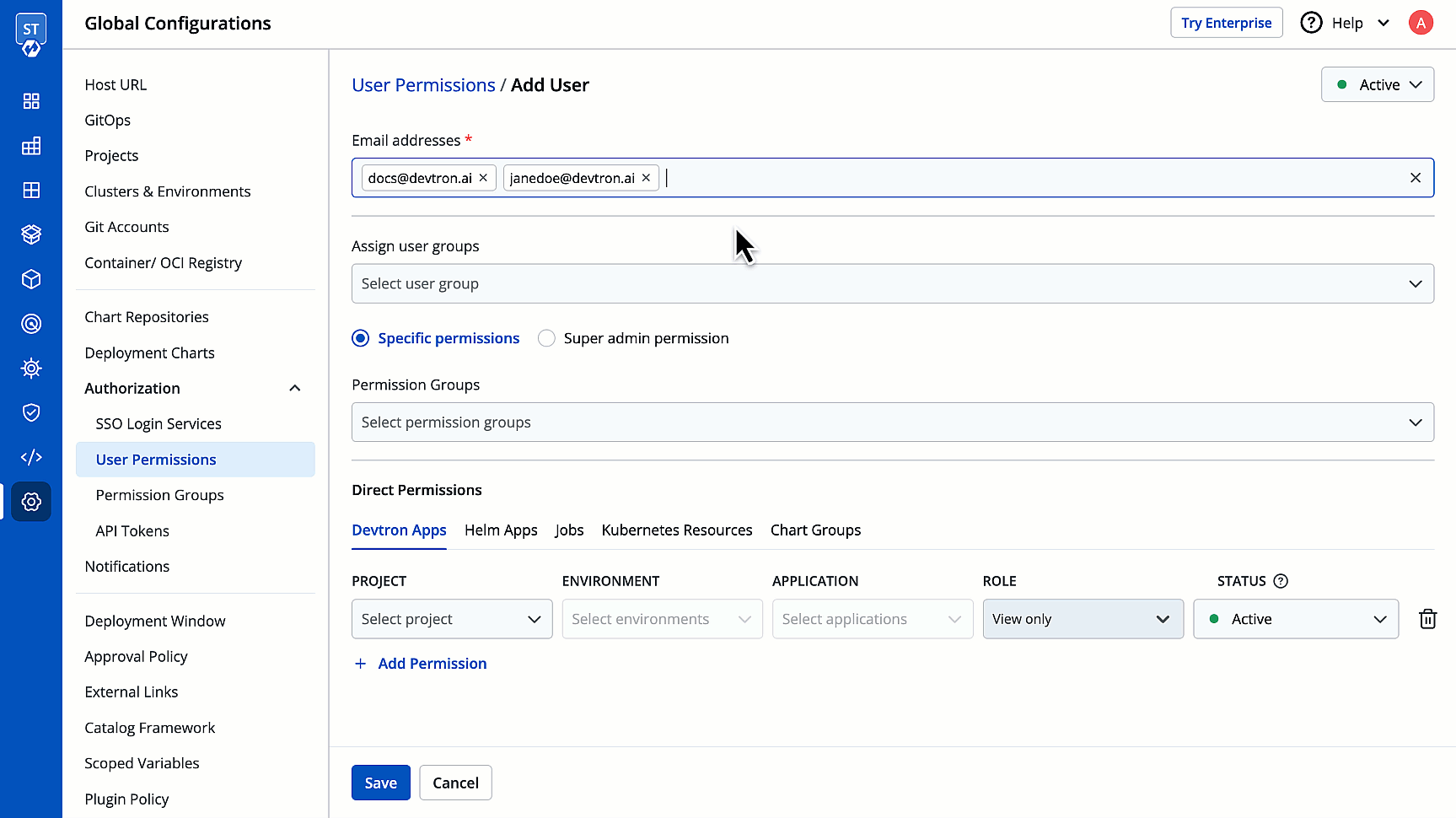1456x818 pixels.
Task: Select User Permissions in sidebar
Action: coord(196,460)
